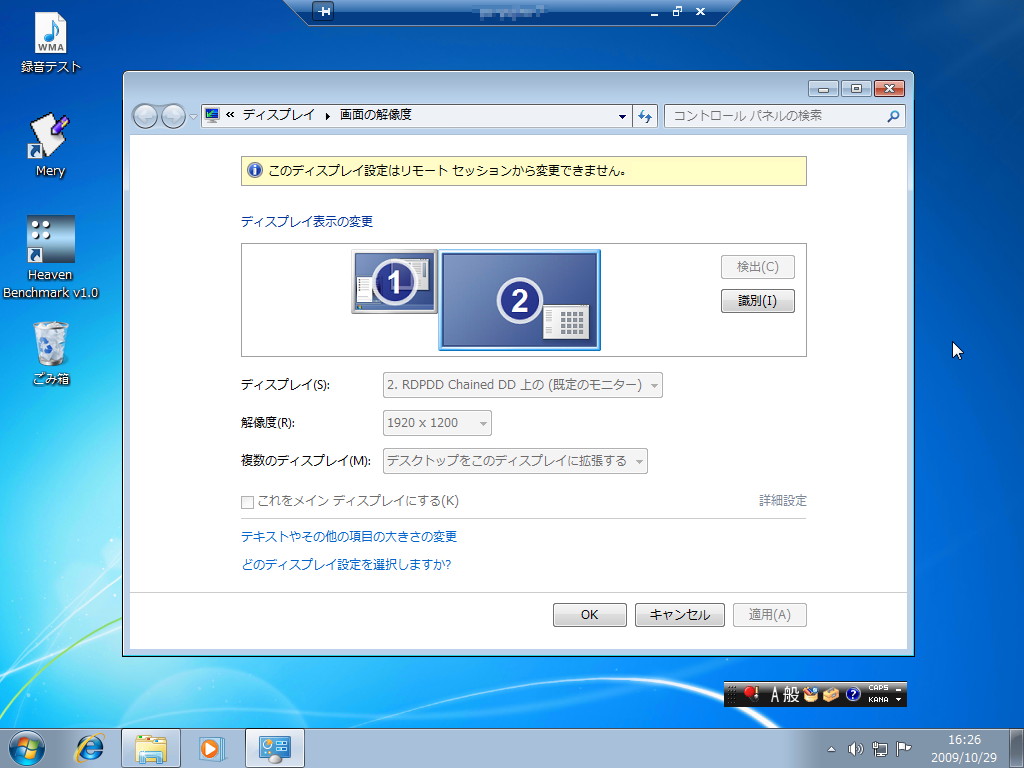
Task: Toggle これをメイン ディスプレイにする checkbox
Action: point(247,502)
